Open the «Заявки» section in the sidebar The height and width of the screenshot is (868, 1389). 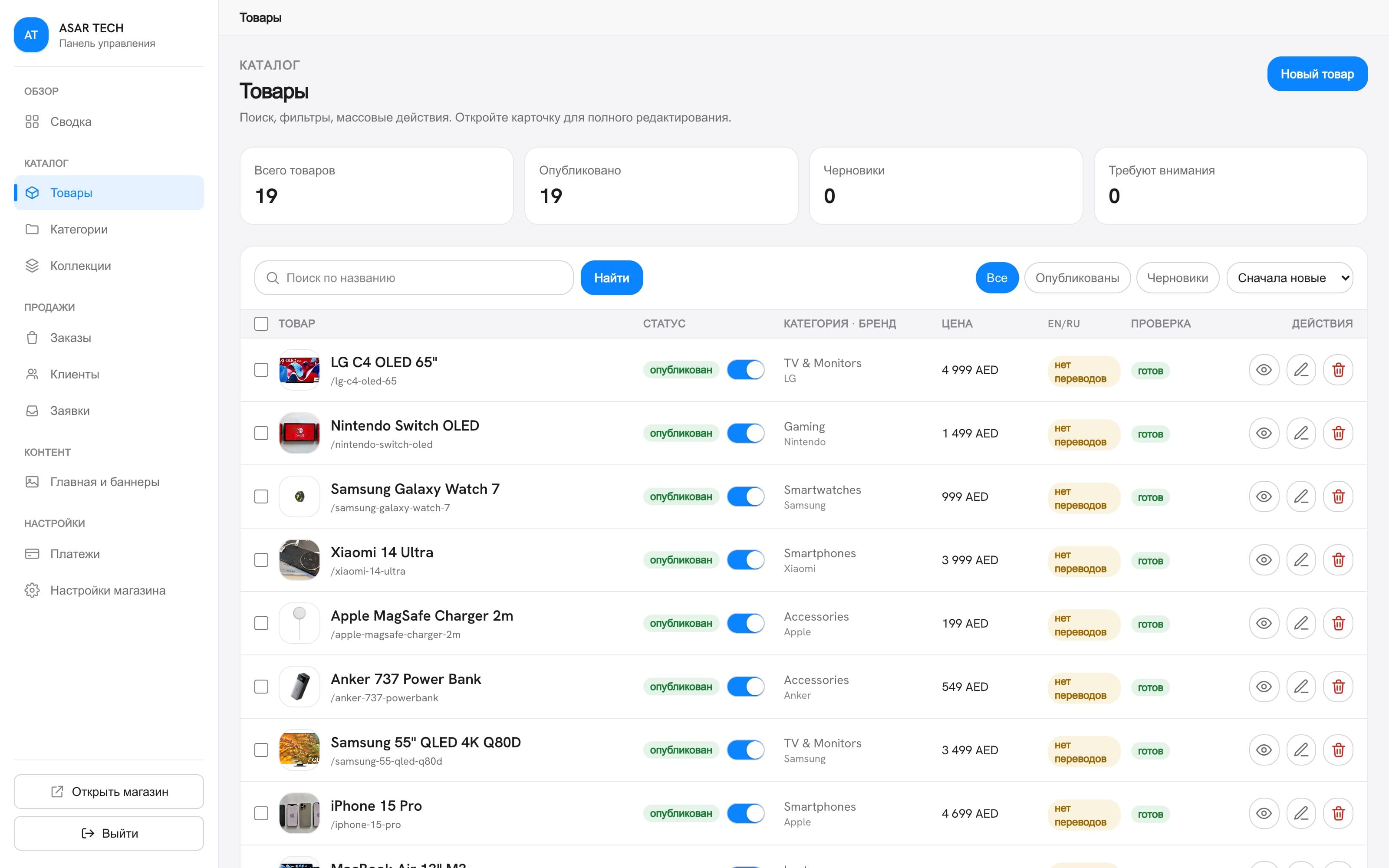(x=109, y=411)
